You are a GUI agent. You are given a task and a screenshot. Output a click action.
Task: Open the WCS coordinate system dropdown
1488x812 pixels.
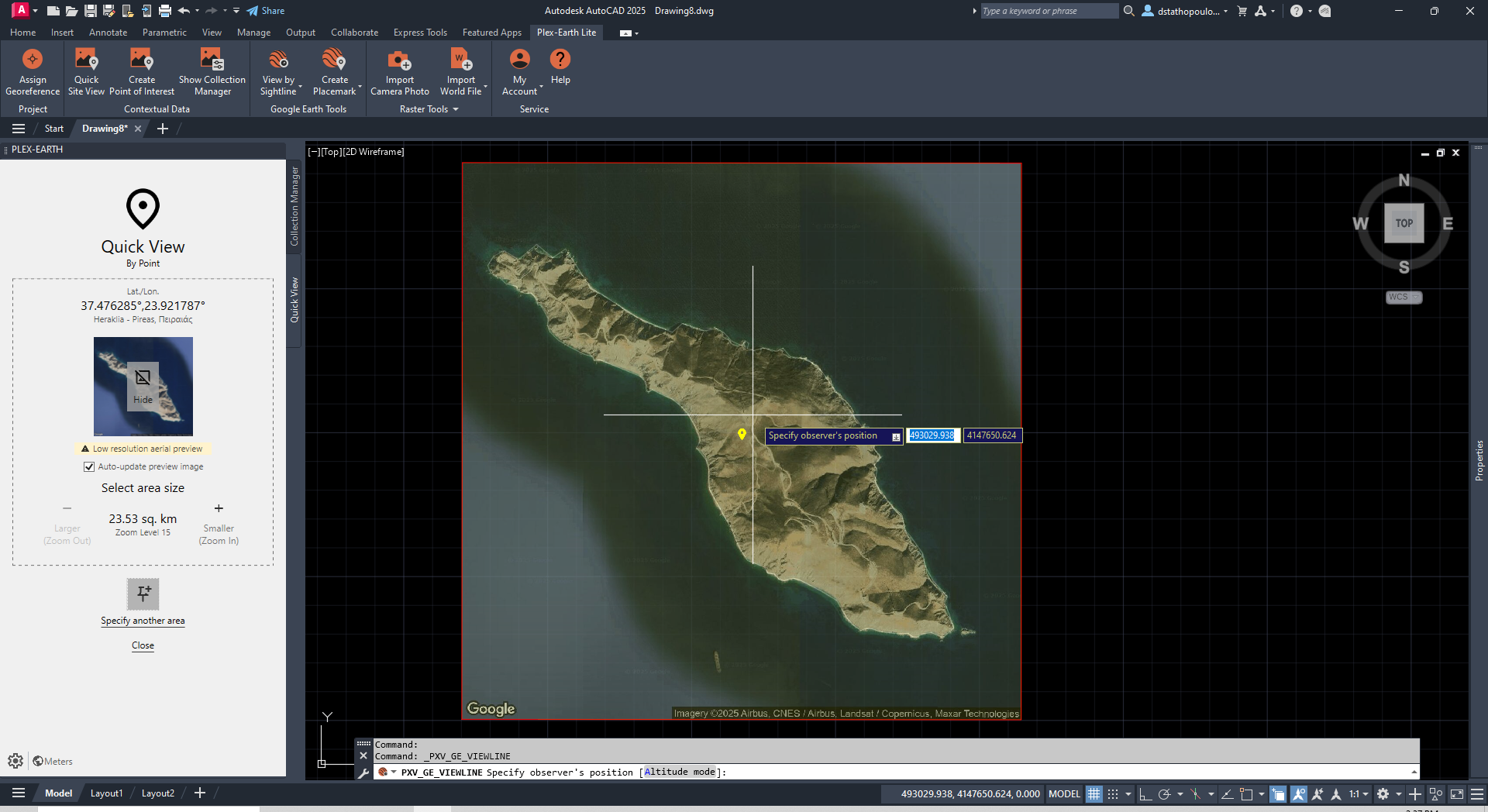pyautogui.click(x=1404, y=297)
